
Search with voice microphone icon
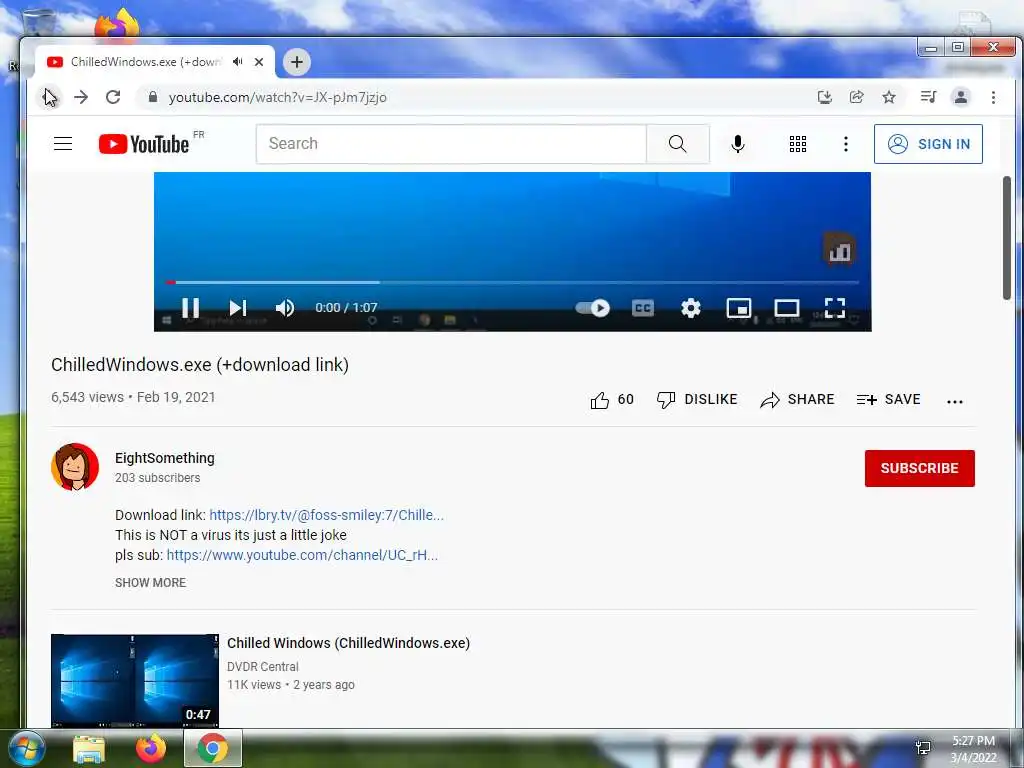(738, 144)
